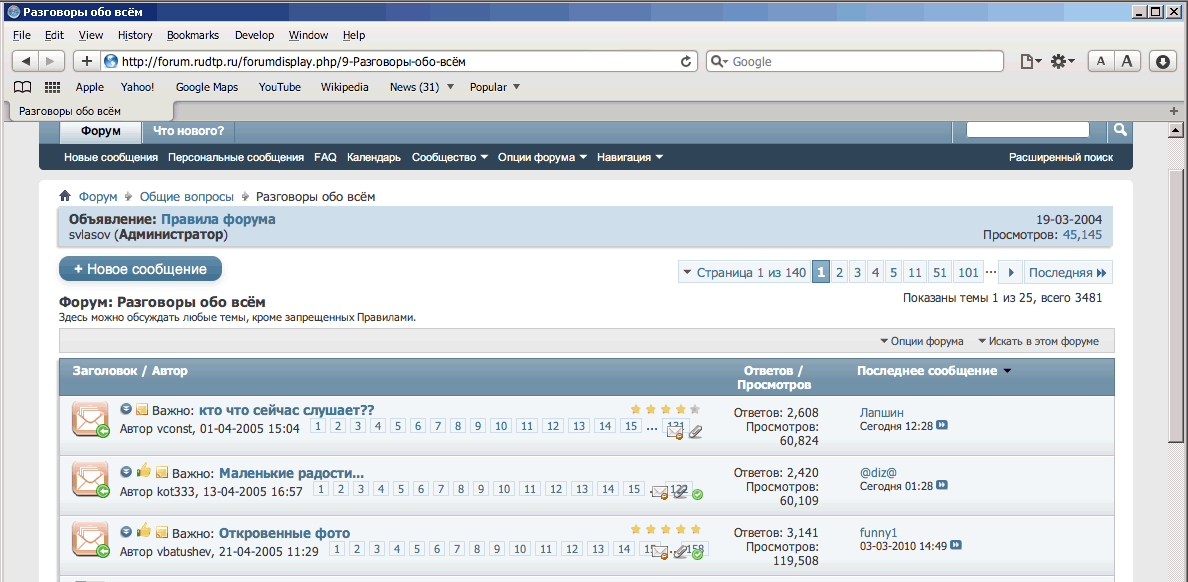The height and width of the screenshot is (582, 1188).
Task: Open the settings gear menu
Action: point(1062,61)
